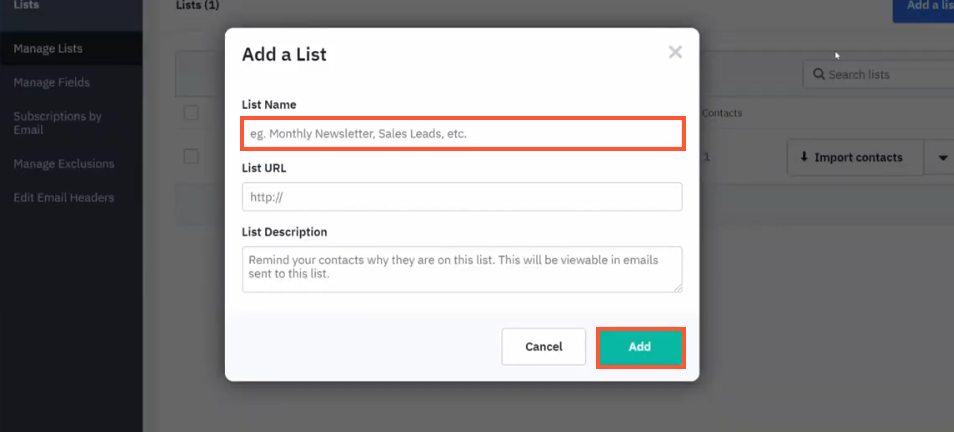Image resolution: width=954 pixels, height=432 pixels.
Task: Focus the List Description text area
Action: 462,269
